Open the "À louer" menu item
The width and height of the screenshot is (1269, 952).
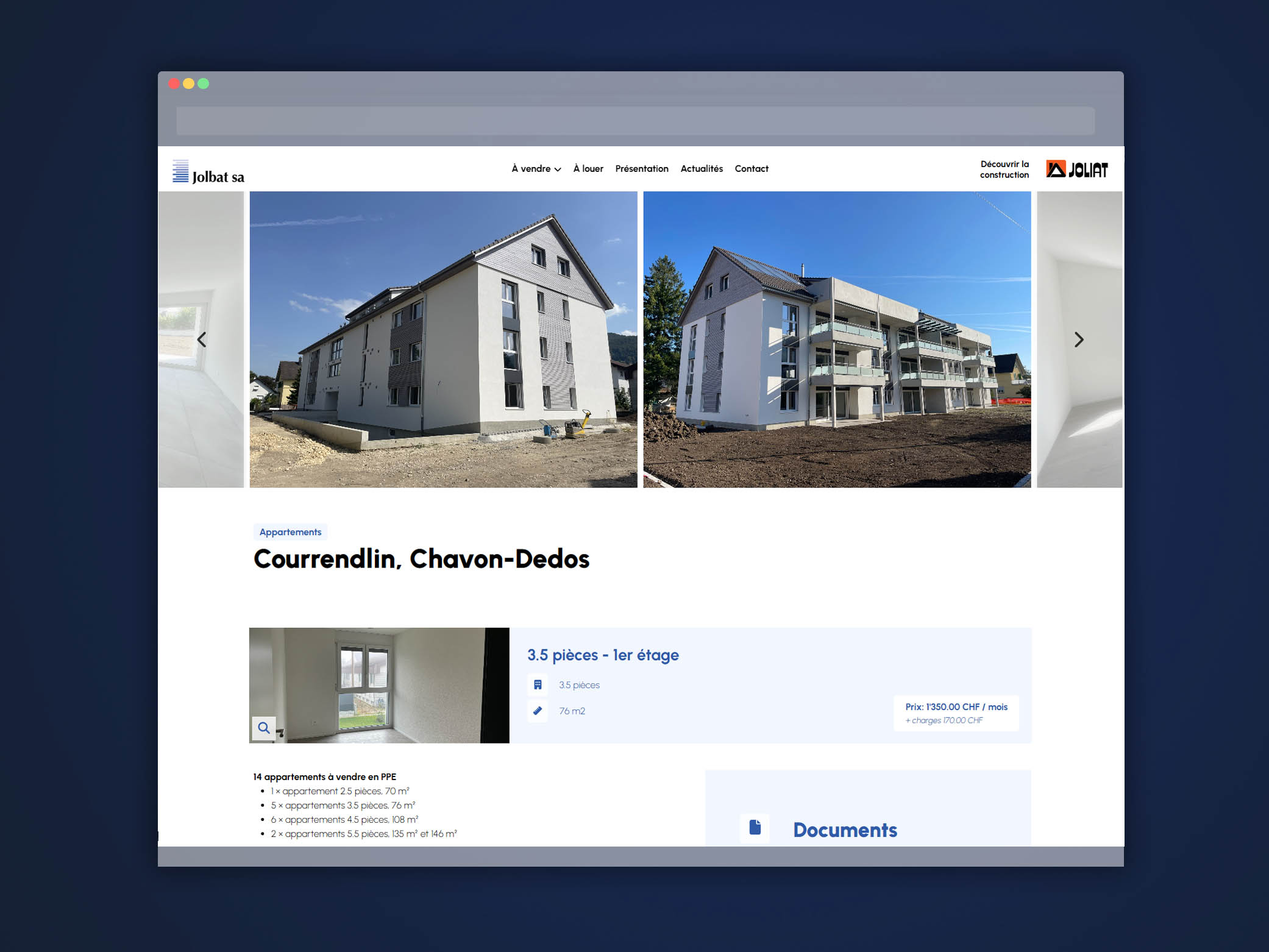[x=588, y=169]
